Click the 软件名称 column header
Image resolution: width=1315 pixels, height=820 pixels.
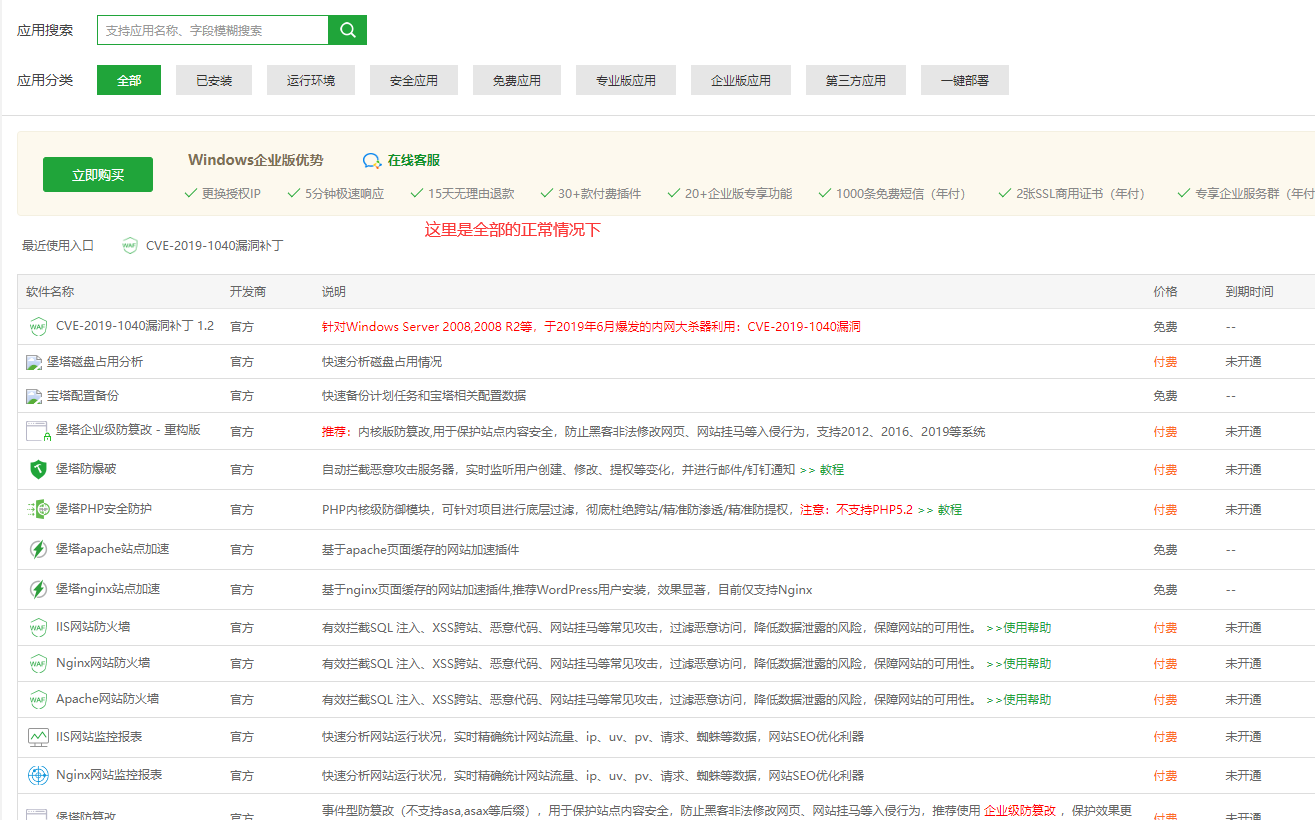(x=50, y=292)
